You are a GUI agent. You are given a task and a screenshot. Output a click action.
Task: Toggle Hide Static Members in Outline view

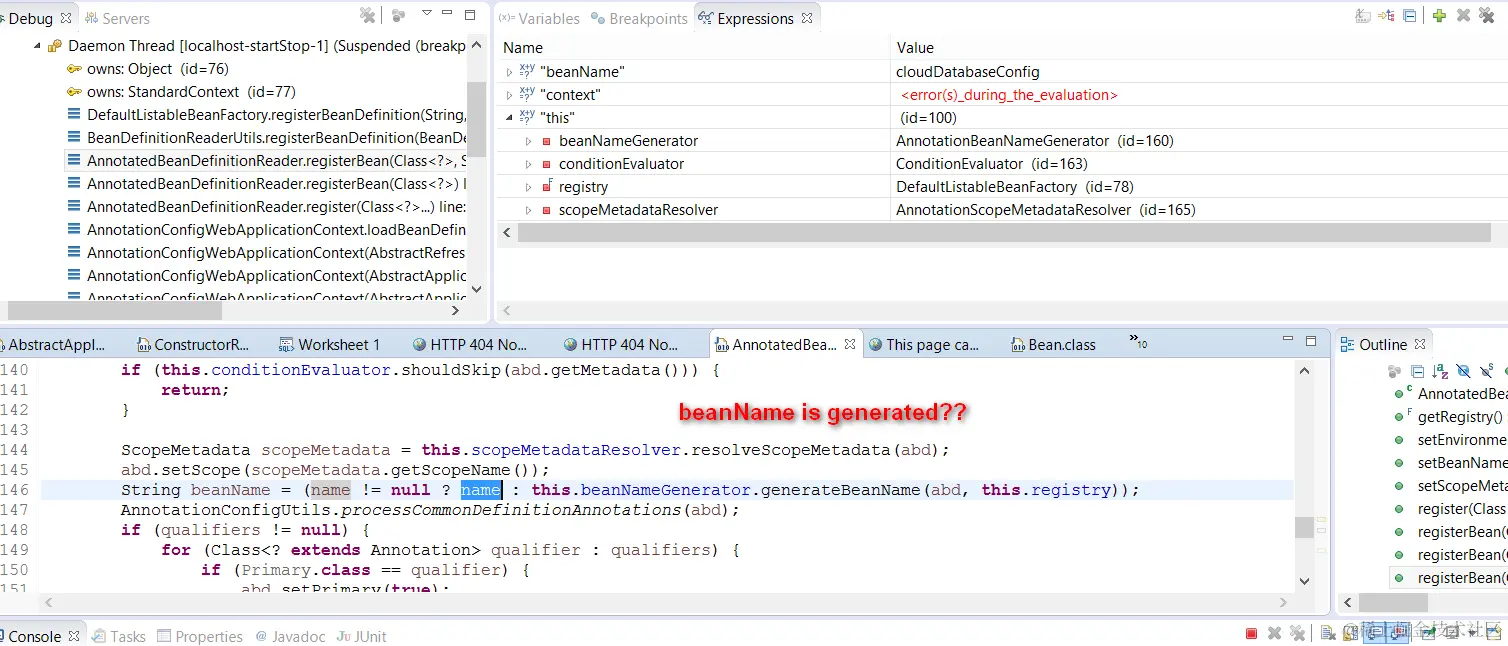tap(1487, 371)
